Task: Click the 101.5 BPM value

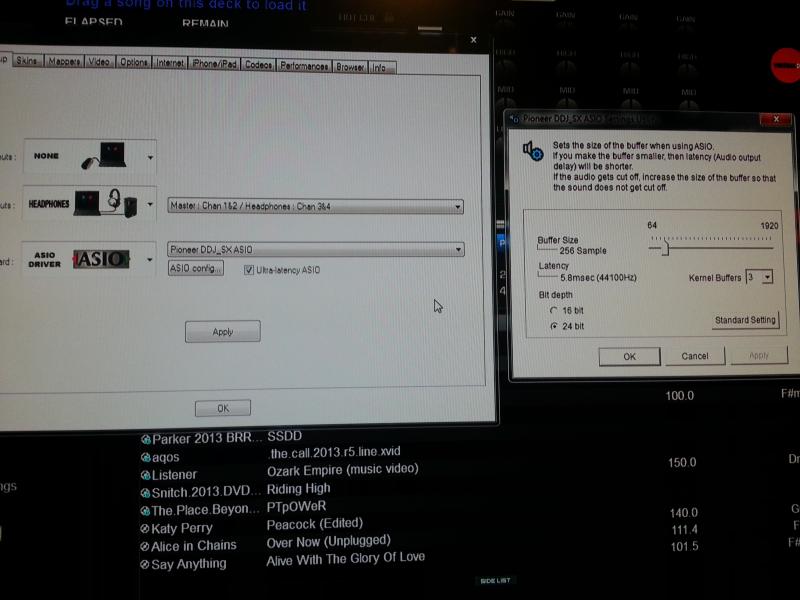Action: click(x=684, y=547)
